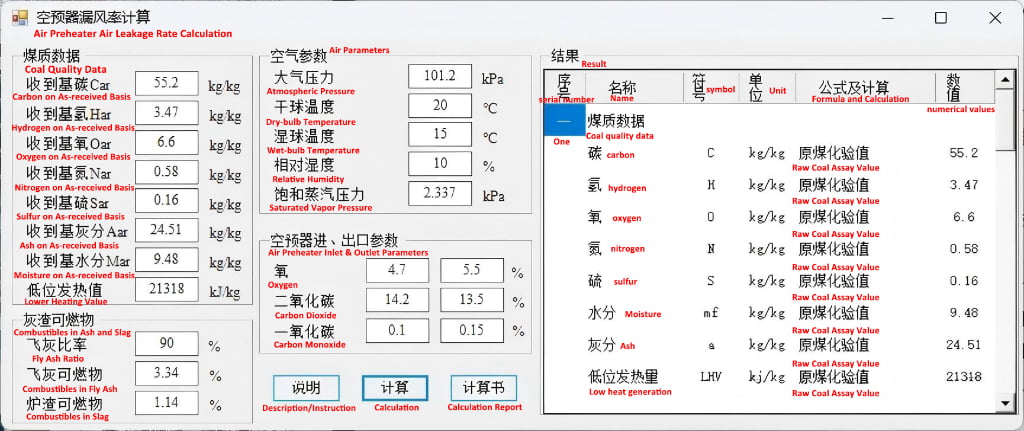Select the 大气压力 atmospheric pressure field
The width and height of the screenshot is (1024, 431).
pos(440,77)
